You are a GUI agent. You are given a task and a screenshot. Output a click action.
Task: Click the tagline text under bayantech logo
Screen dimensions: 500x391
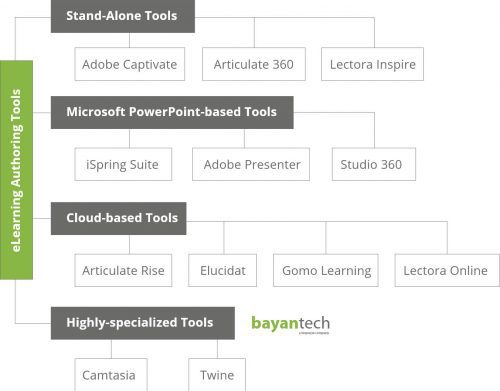click(x=314, y=333)
